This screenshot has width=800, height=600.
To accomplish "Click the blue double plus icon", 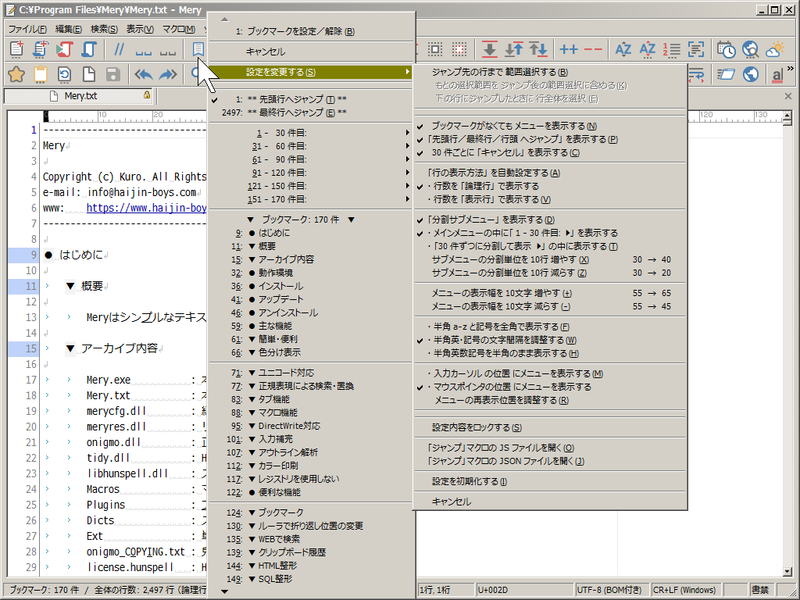I will click(x=568, y=49).
